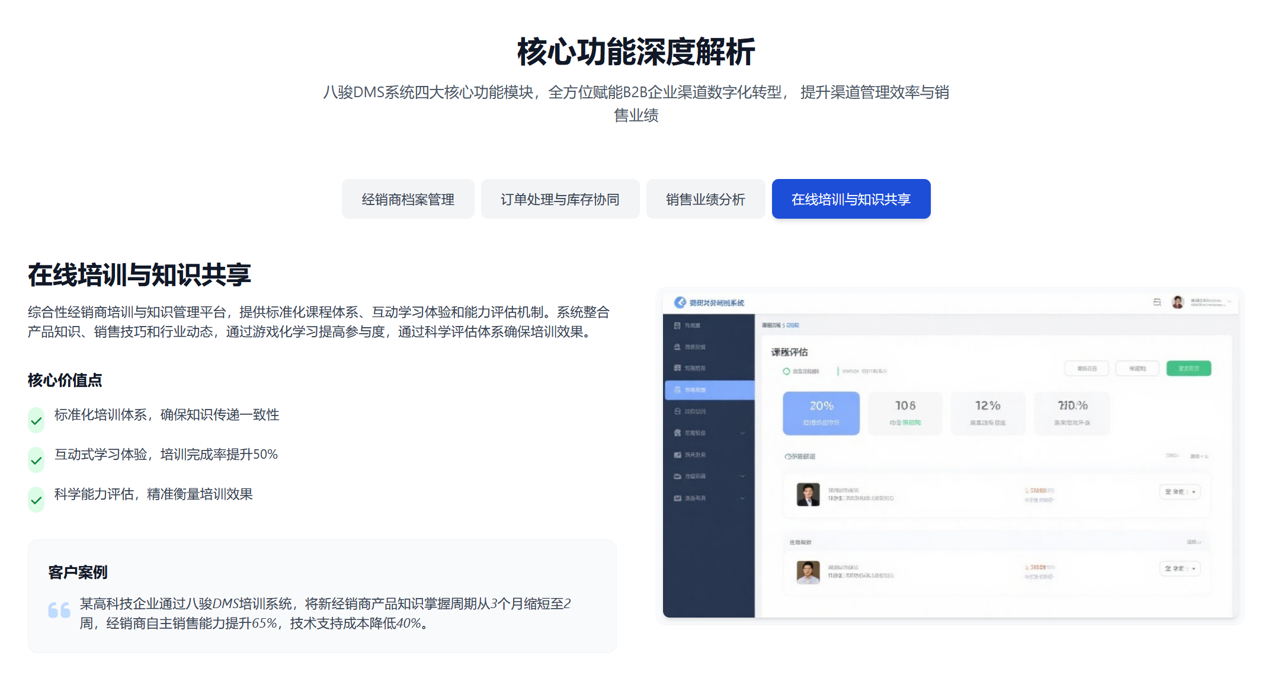This screenshot has height=697, width=1278.
Task: Click the logo icon in the dashboard sidebar header
Action: [681, 302]
